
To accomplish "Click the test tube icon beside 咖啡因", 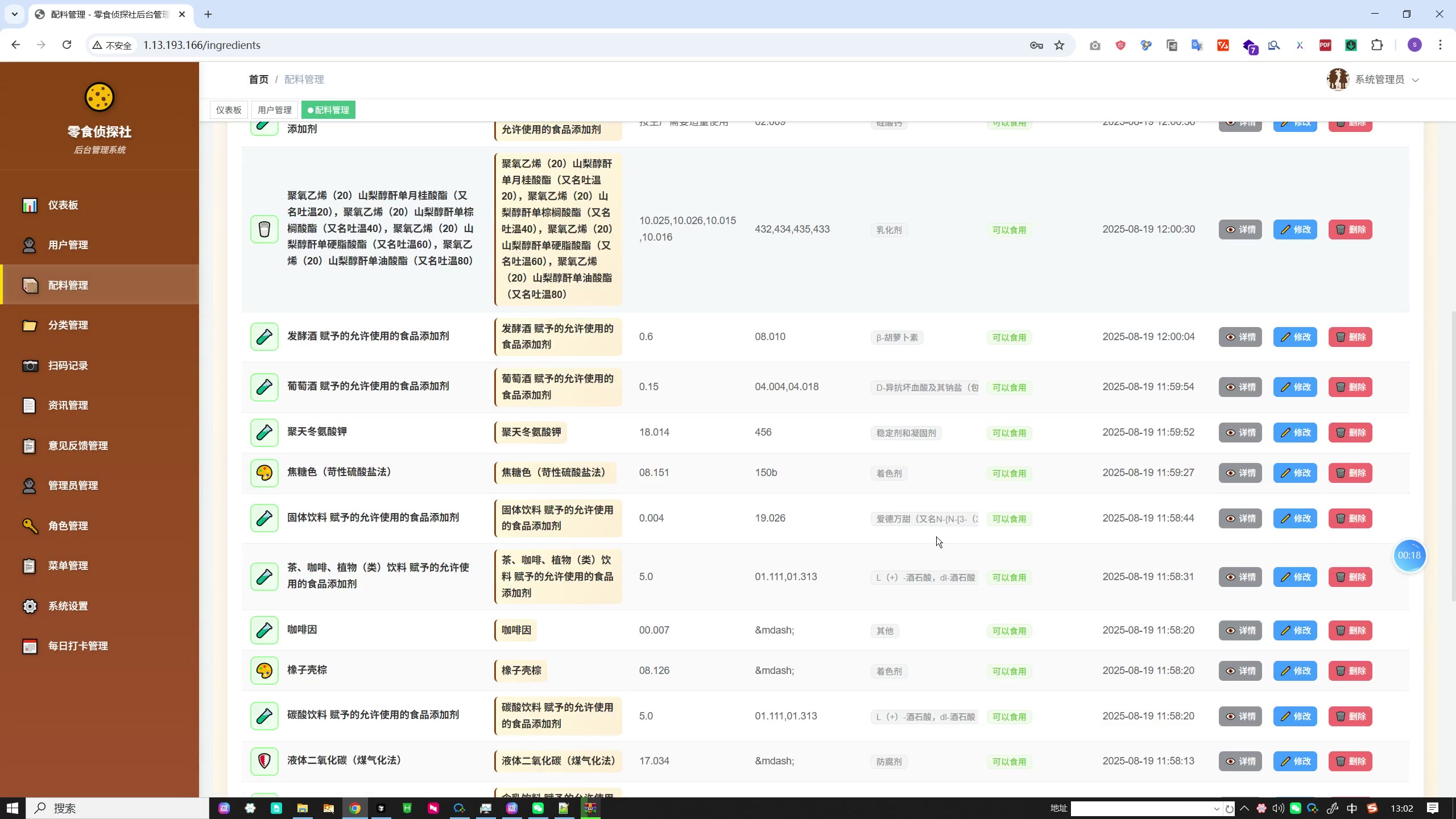I will tap(263, 630).
